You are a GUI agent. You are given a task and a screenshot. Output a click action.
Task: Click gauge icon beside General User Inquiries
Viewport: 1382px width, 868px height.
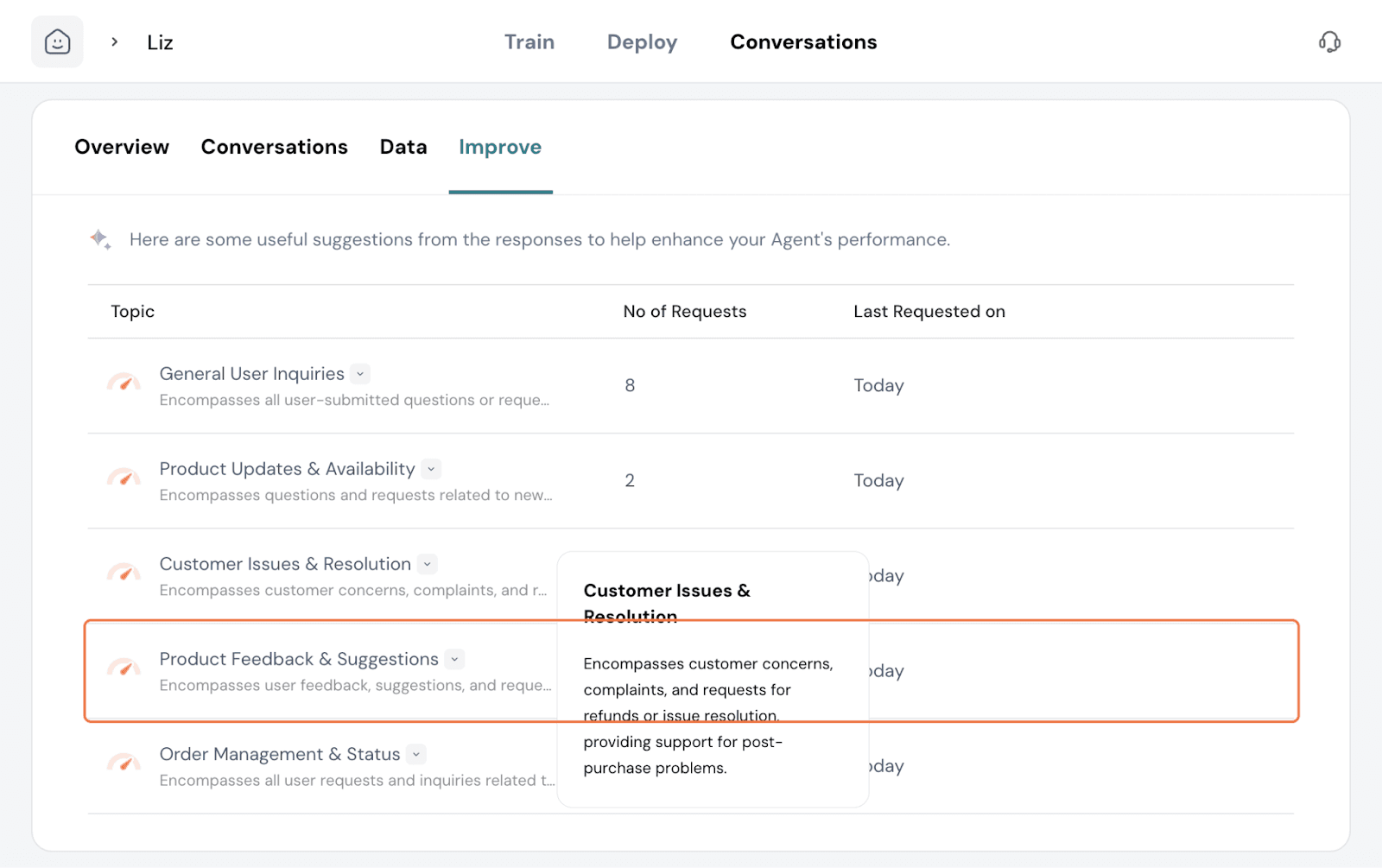tap(124, 383)
